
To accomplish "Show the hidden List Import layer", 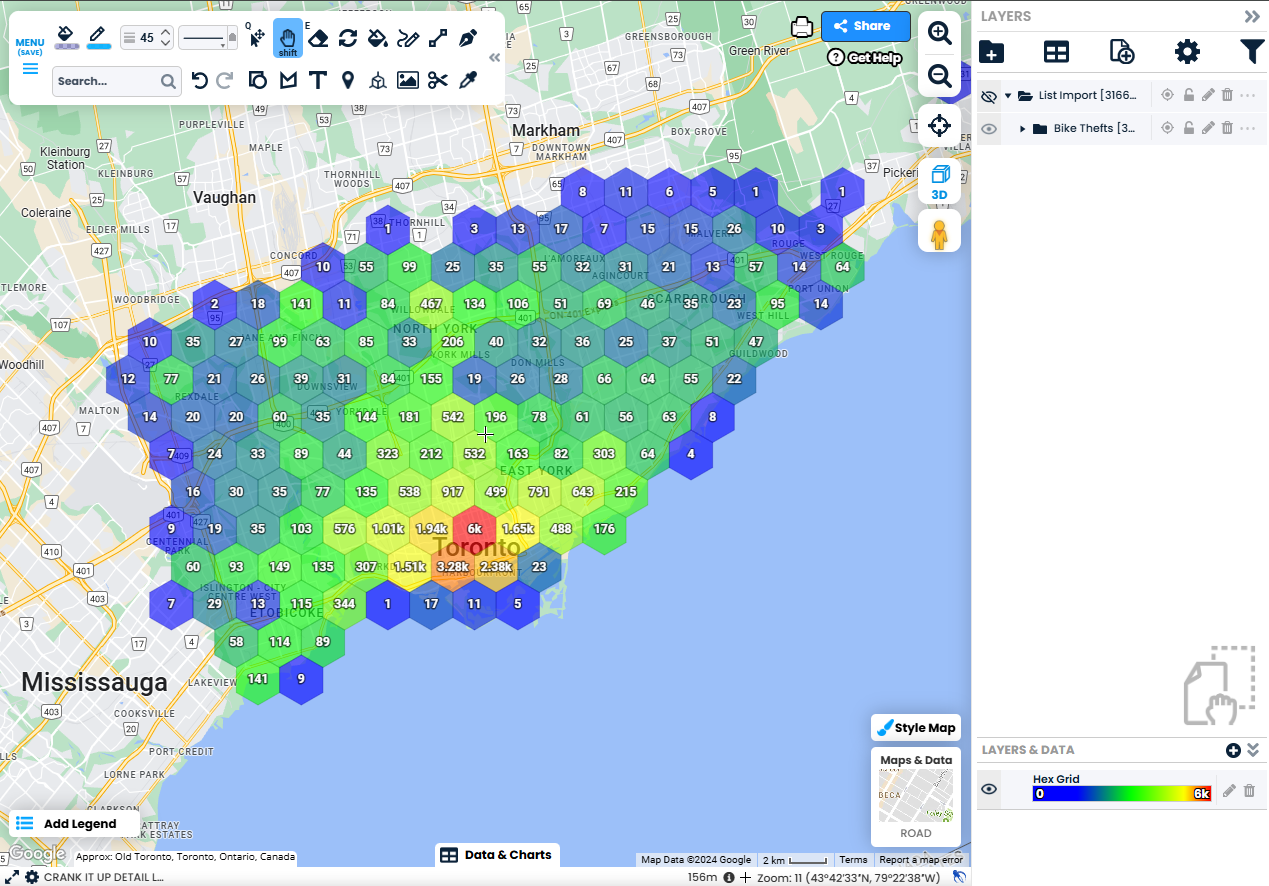I will pos(989,96).
